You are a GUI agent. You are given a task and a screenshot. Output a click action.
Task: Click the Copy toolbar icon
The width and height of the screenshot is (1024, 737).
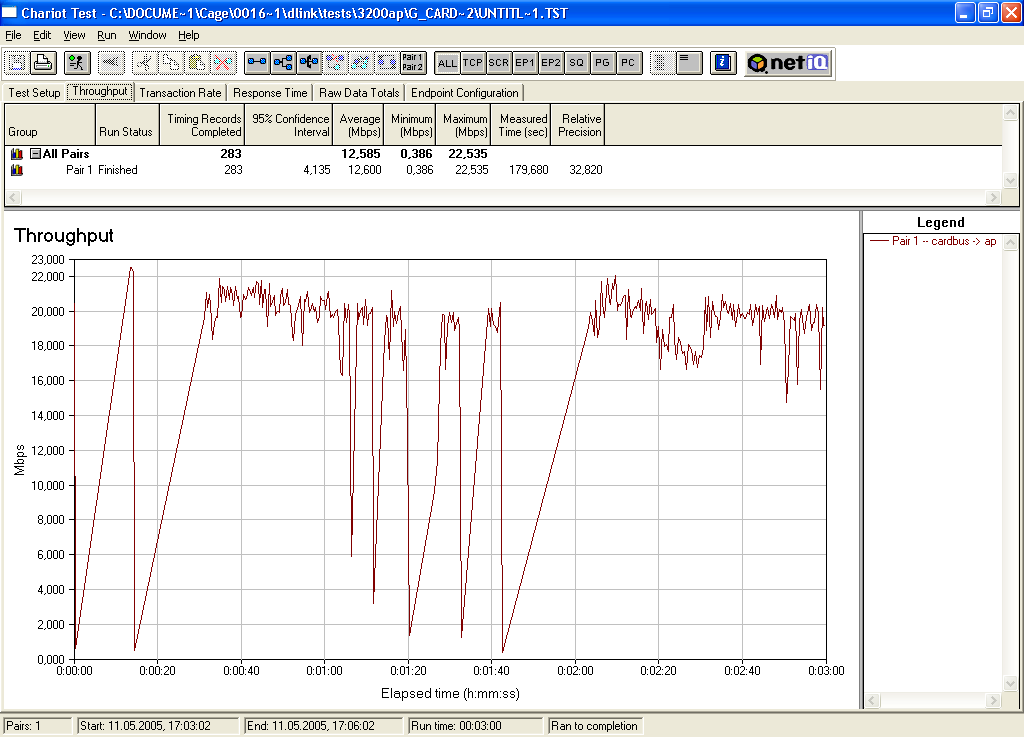click(x=171, y=63)
